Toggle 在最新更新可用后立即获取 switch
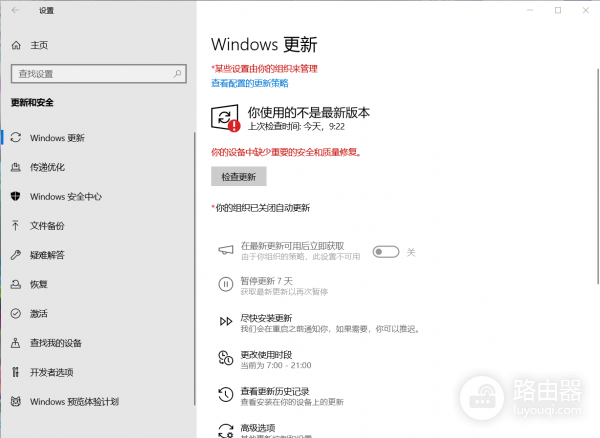Viewport: 600px width, 438px height. tap(386, 252)
